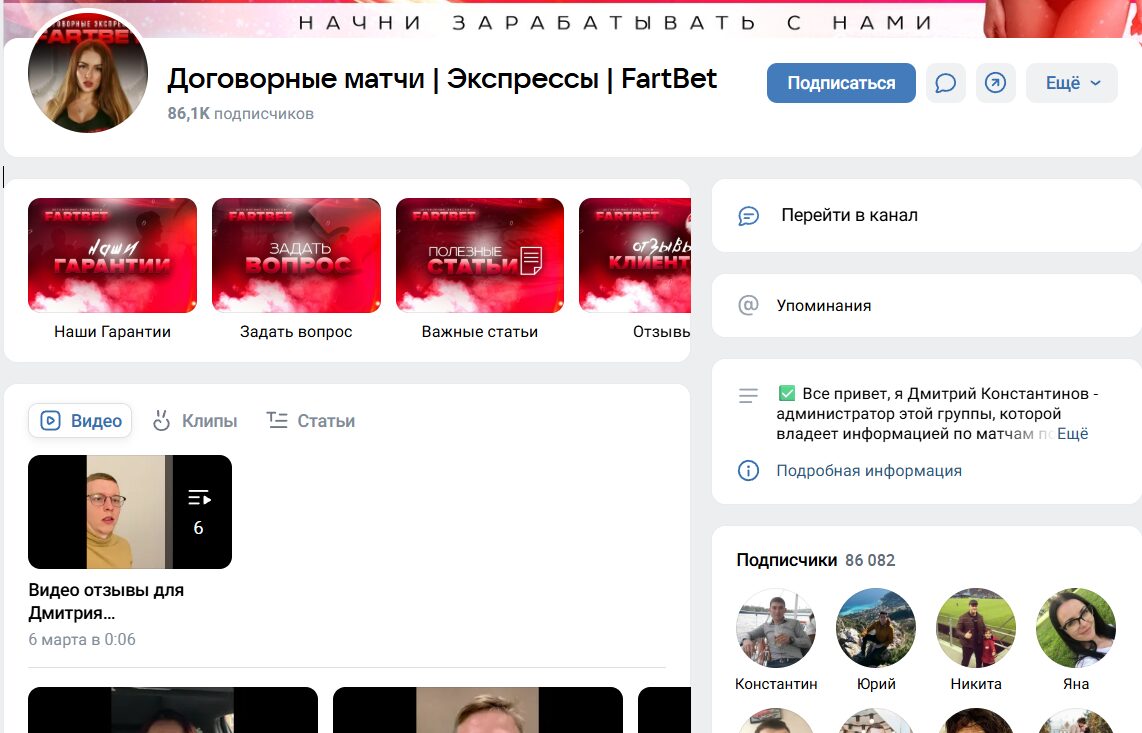Image resolution: width=1142 pixels, height=733 pixels.
Task: Click the playlist icon showing 6 videos
Action: point(199,498)
